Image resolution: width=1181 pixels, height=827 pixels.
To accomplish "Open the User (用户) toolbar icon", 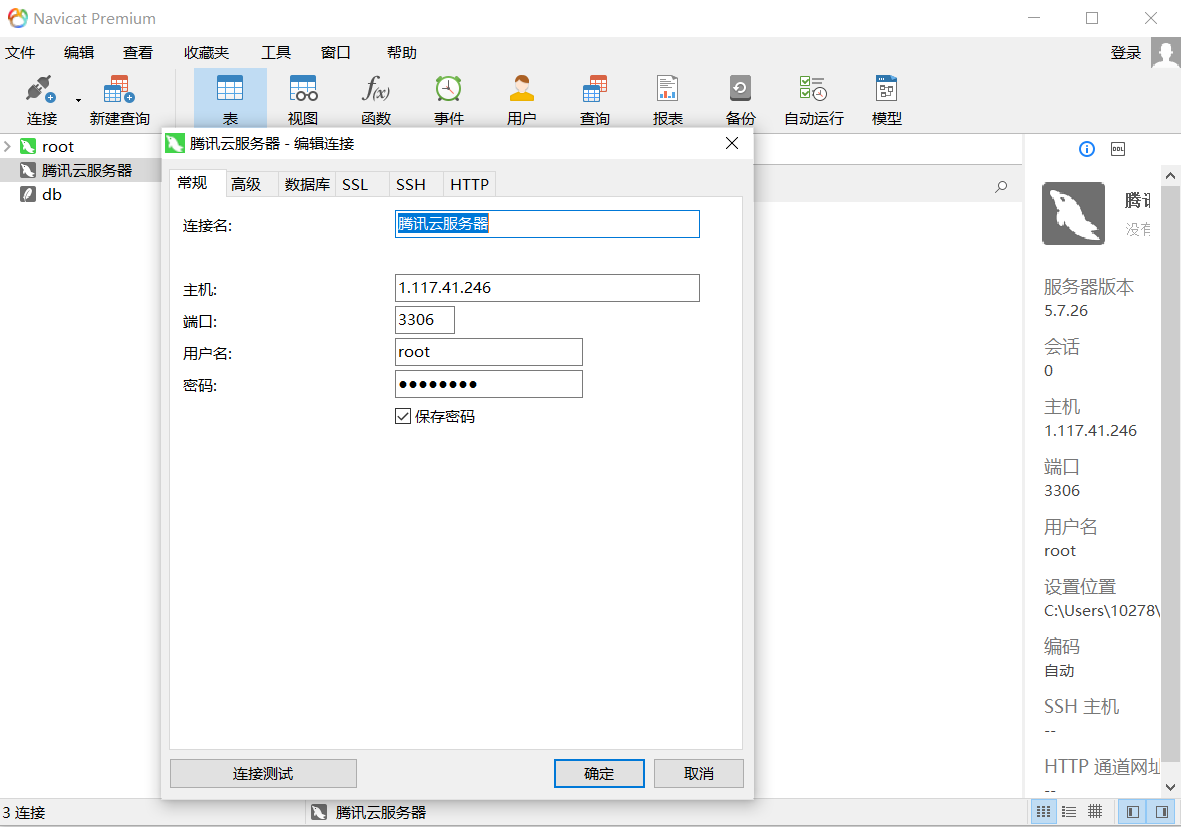I will point(521,99).
